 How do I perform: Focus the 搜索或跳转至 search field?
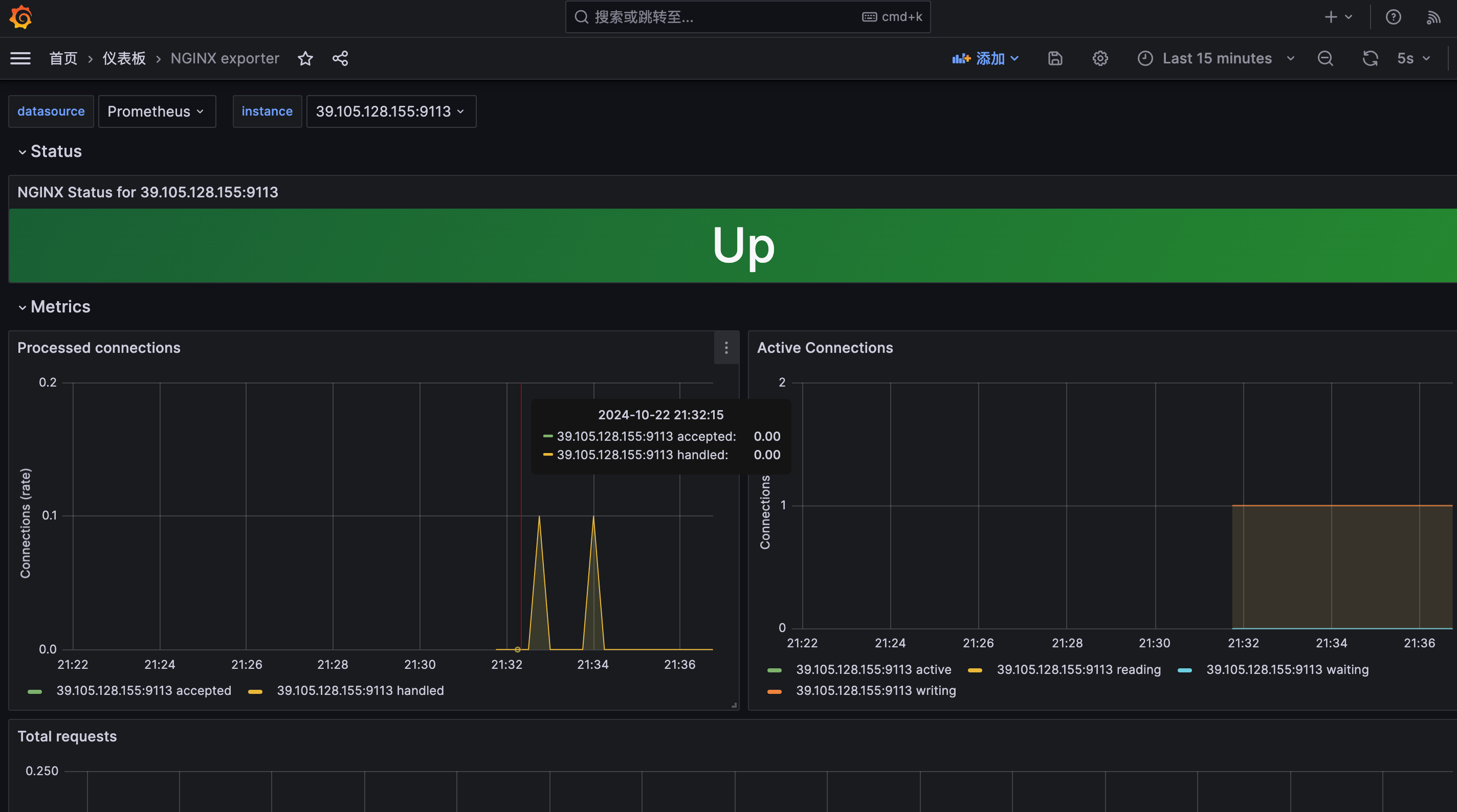click(x=748, y=17)
